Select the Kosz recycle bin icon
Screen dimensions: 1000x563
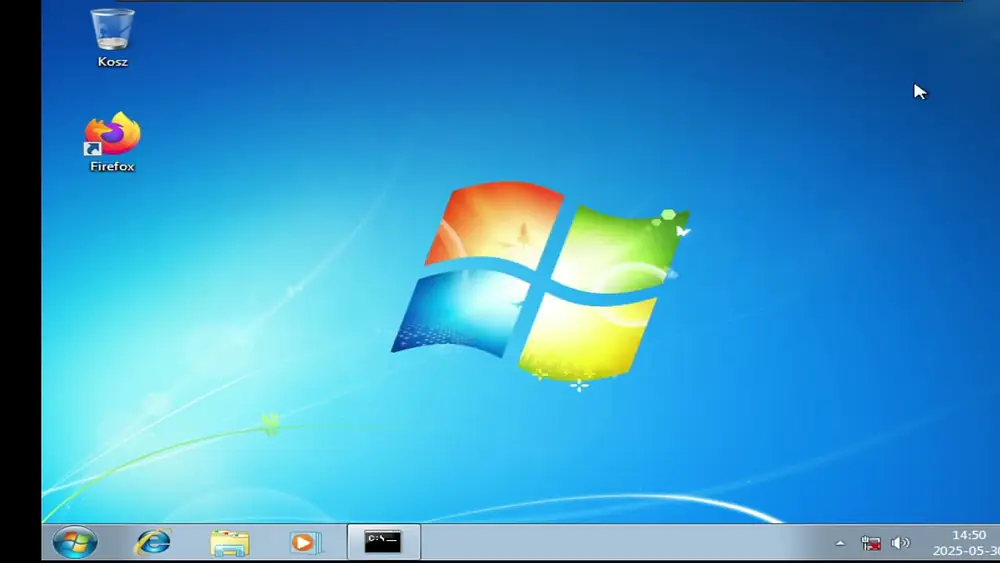[112, 38]
